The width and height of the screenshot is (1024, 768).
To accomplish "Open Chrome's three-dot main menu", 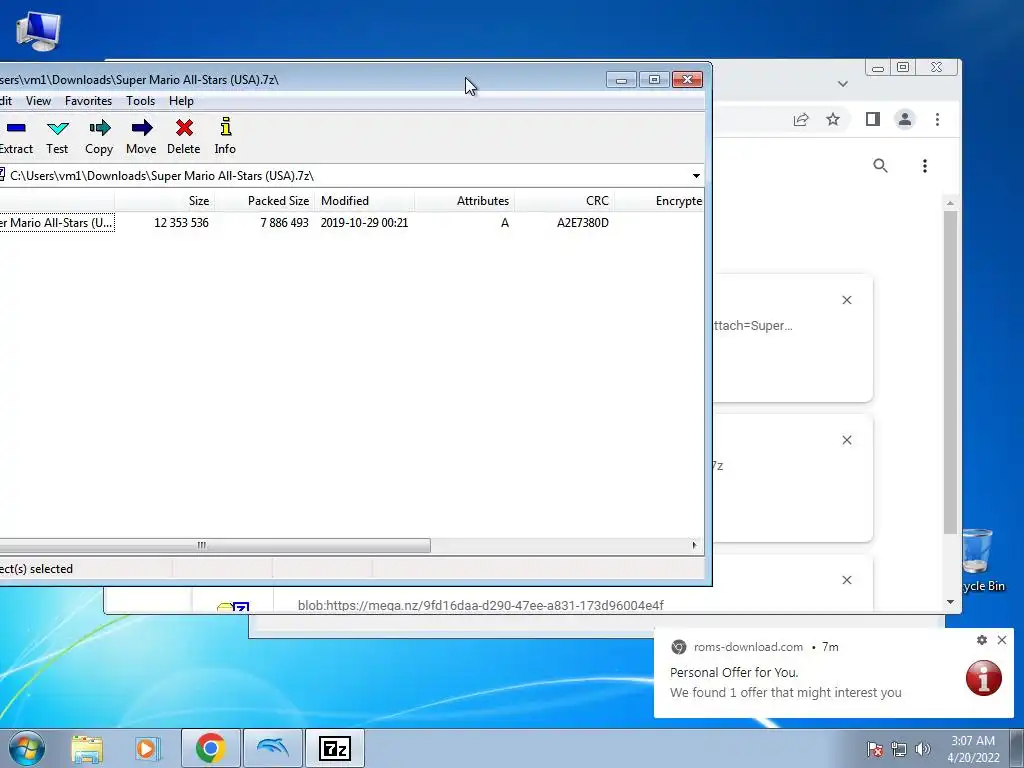I will [937, 120].
